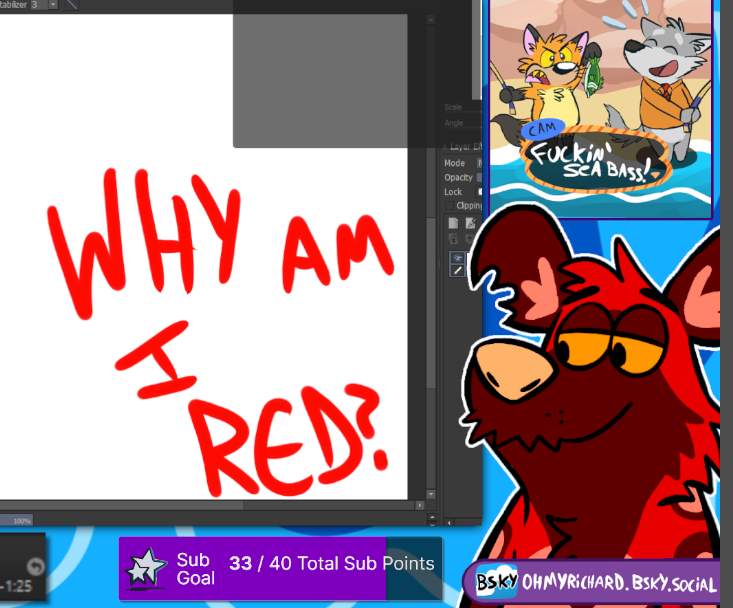Expand the Layer Effect section
The image size is (733, 608).
446,147
